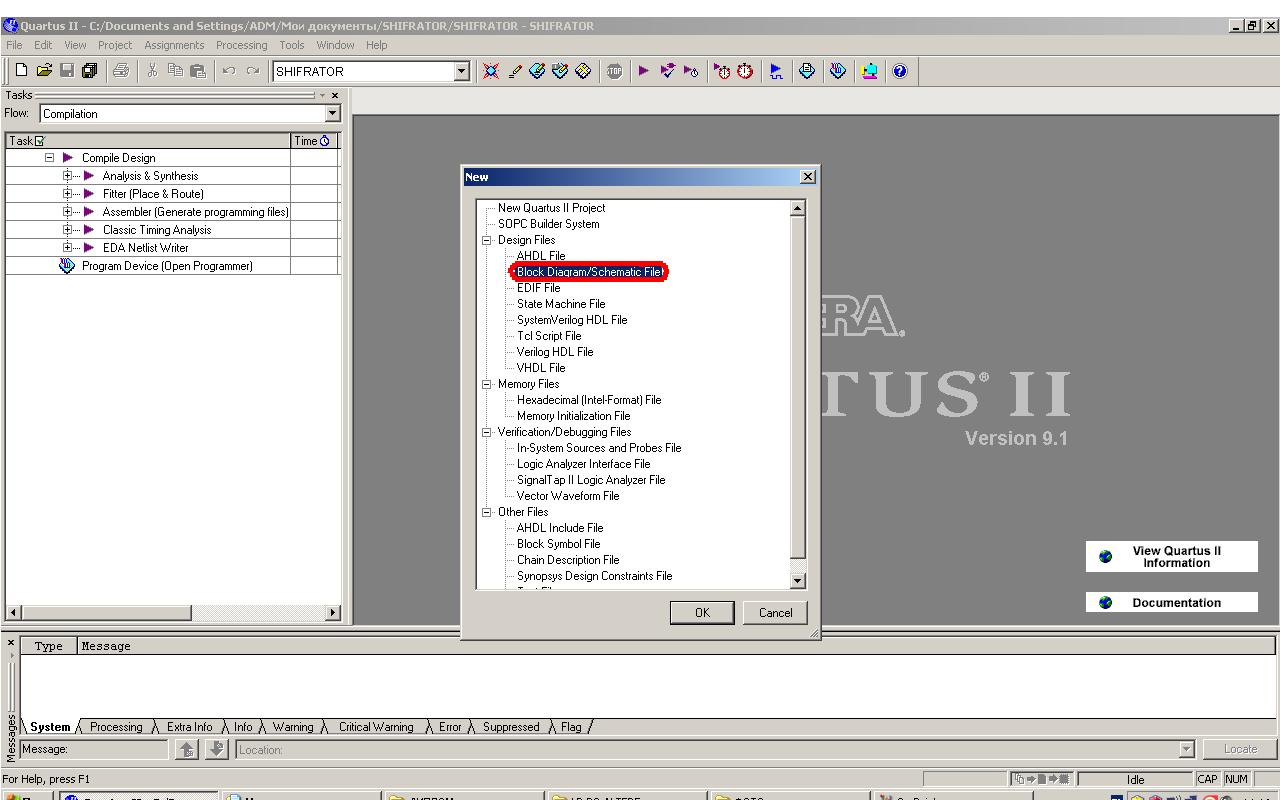The image size is (1280, 800).
Task: Click the New file toolbar icon
Action: point(21,71)
